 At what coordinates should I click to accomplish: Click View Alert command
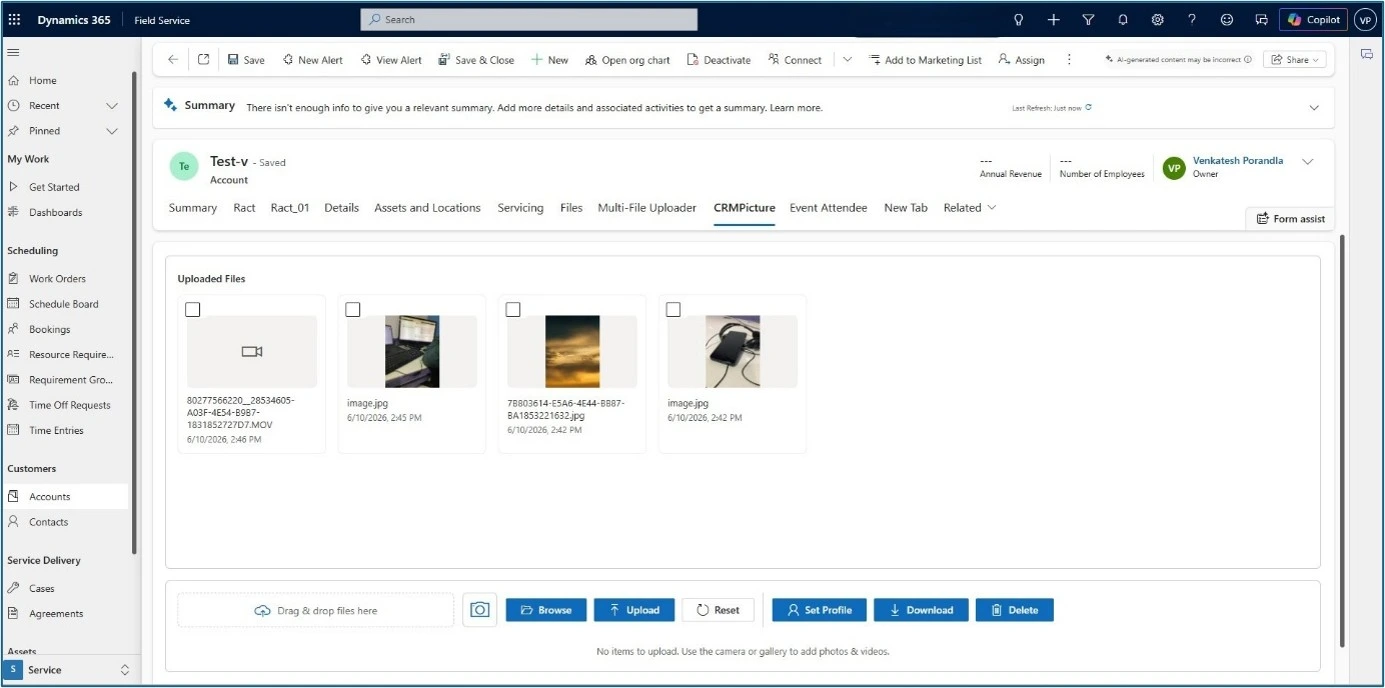click(x=391, y=60)
